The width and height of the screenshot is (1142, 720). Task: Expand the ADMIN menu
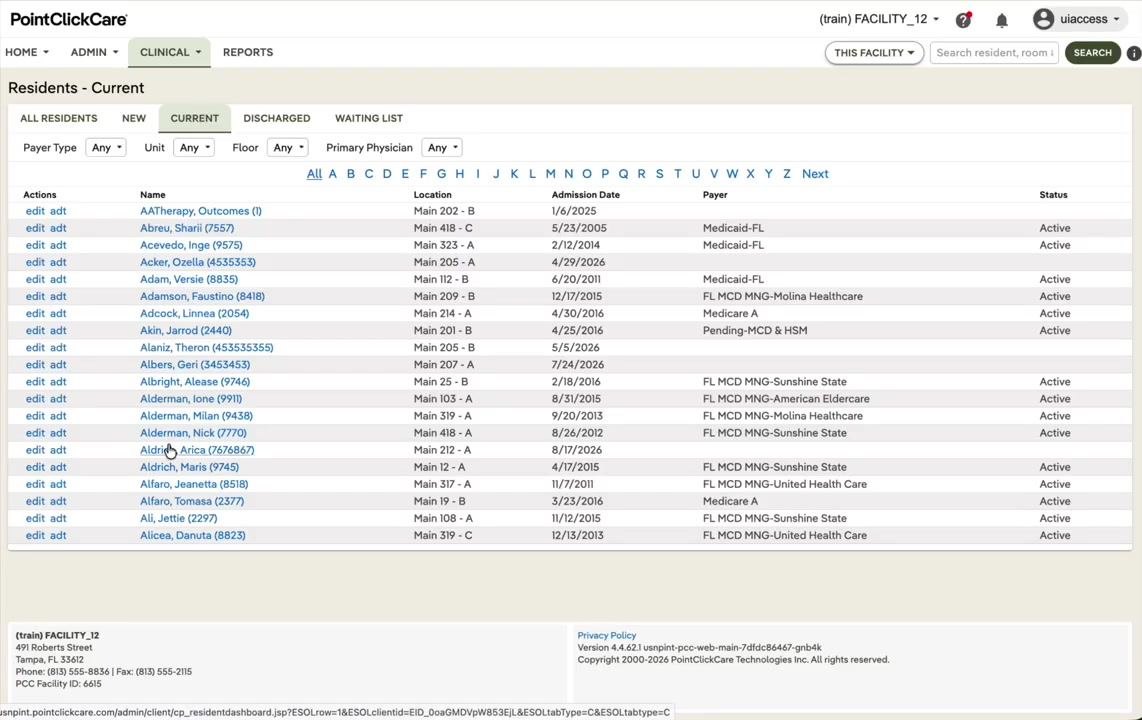(94, 52)
